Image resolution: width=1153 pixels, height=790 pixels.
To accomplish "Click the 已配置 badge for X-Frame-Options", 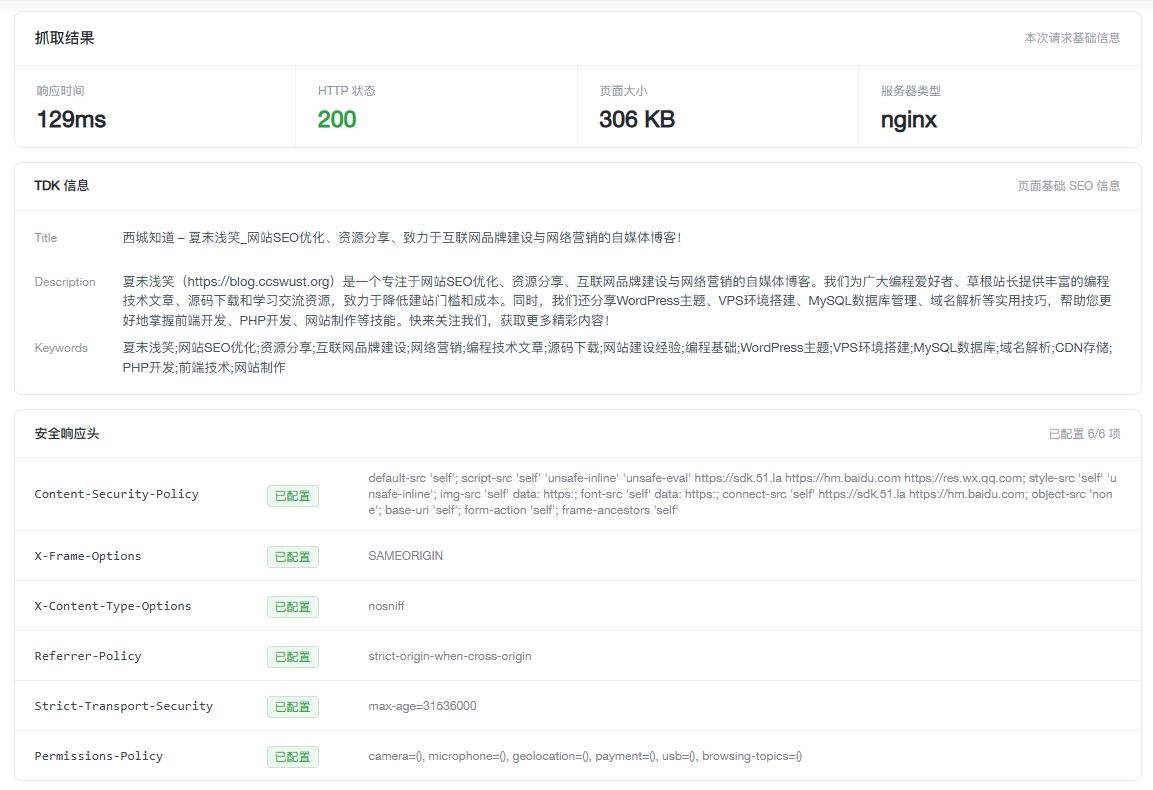I will coord(293,557).
